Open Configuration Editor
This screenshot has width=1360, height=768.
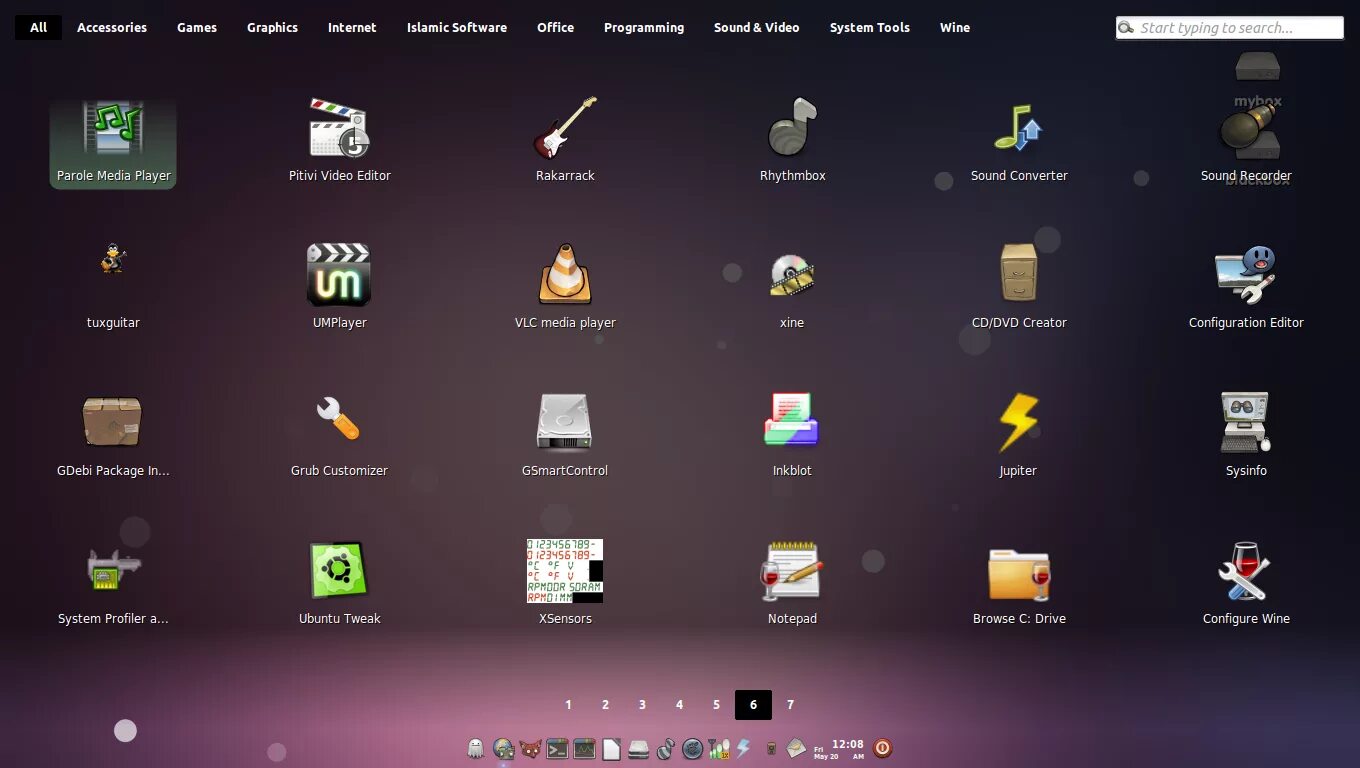tap(1246, 288)
